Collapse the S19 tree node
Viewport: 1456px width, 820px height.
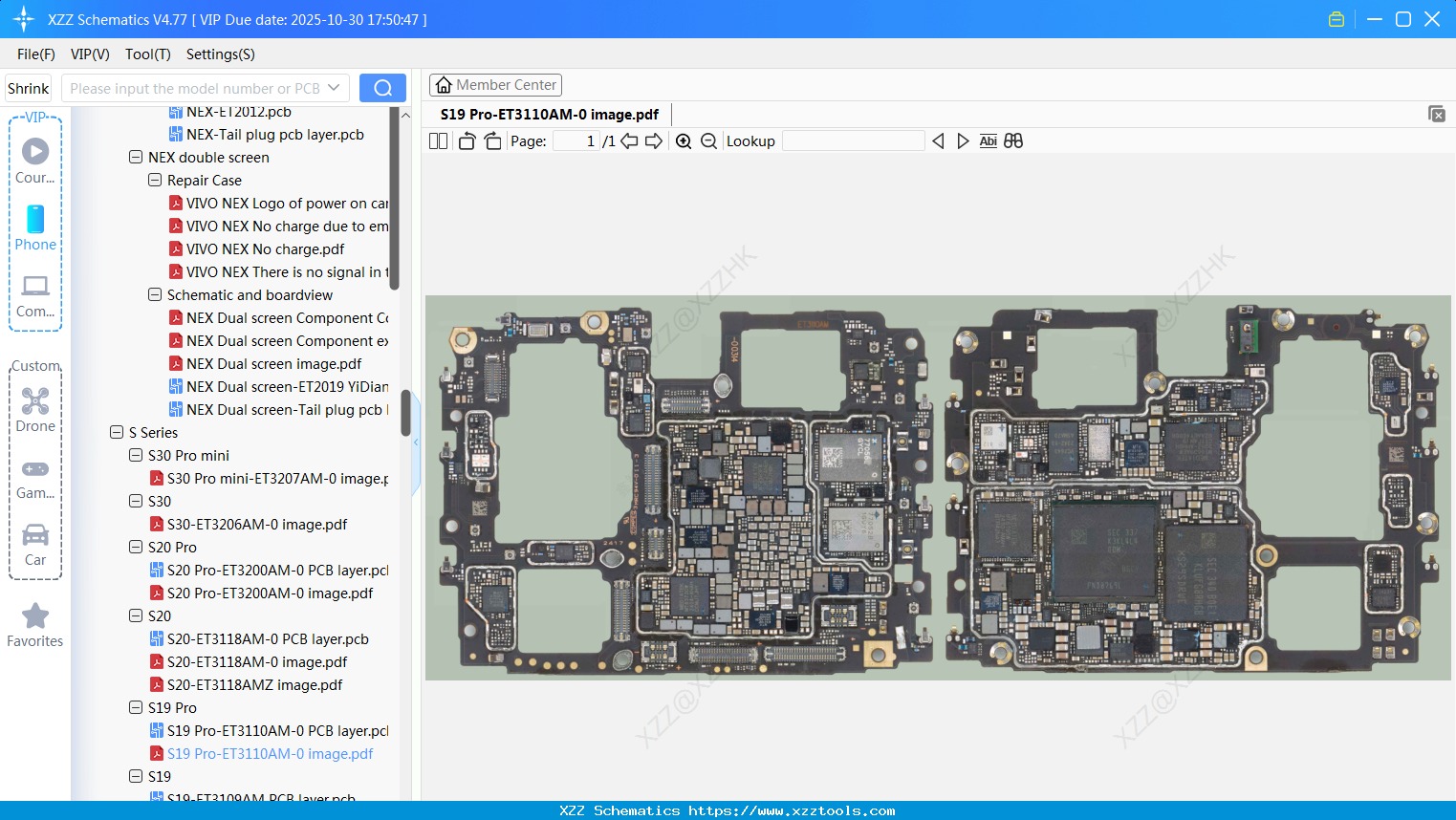click(x=136, y=777)
